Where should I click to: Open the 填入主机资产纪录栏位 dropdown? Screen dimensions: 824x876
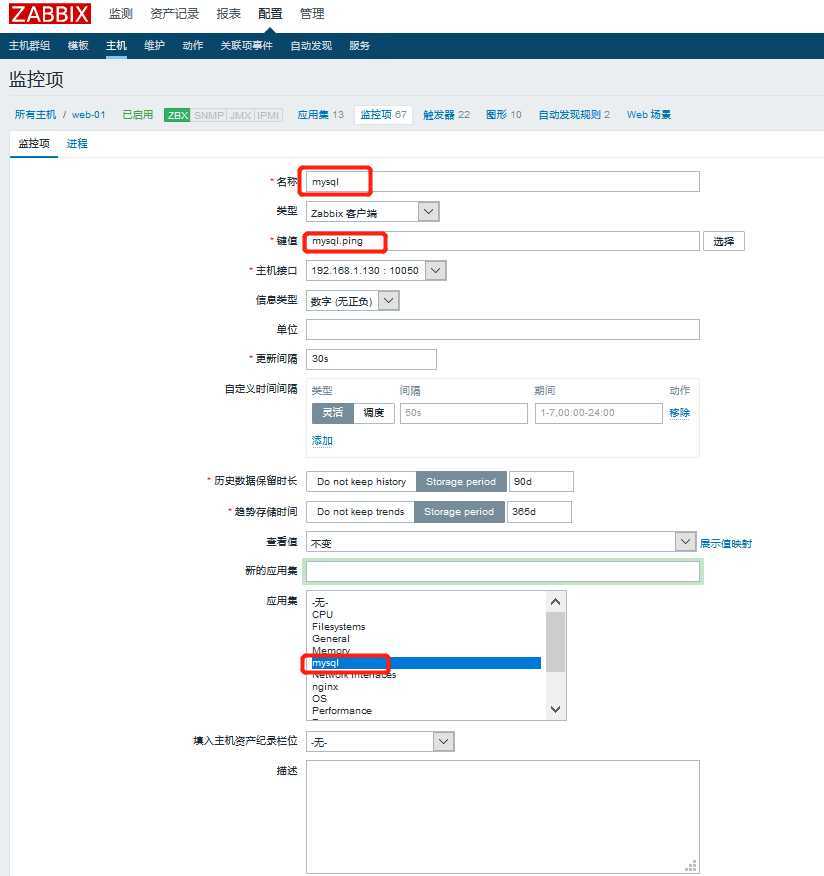[x=380, y=741]
